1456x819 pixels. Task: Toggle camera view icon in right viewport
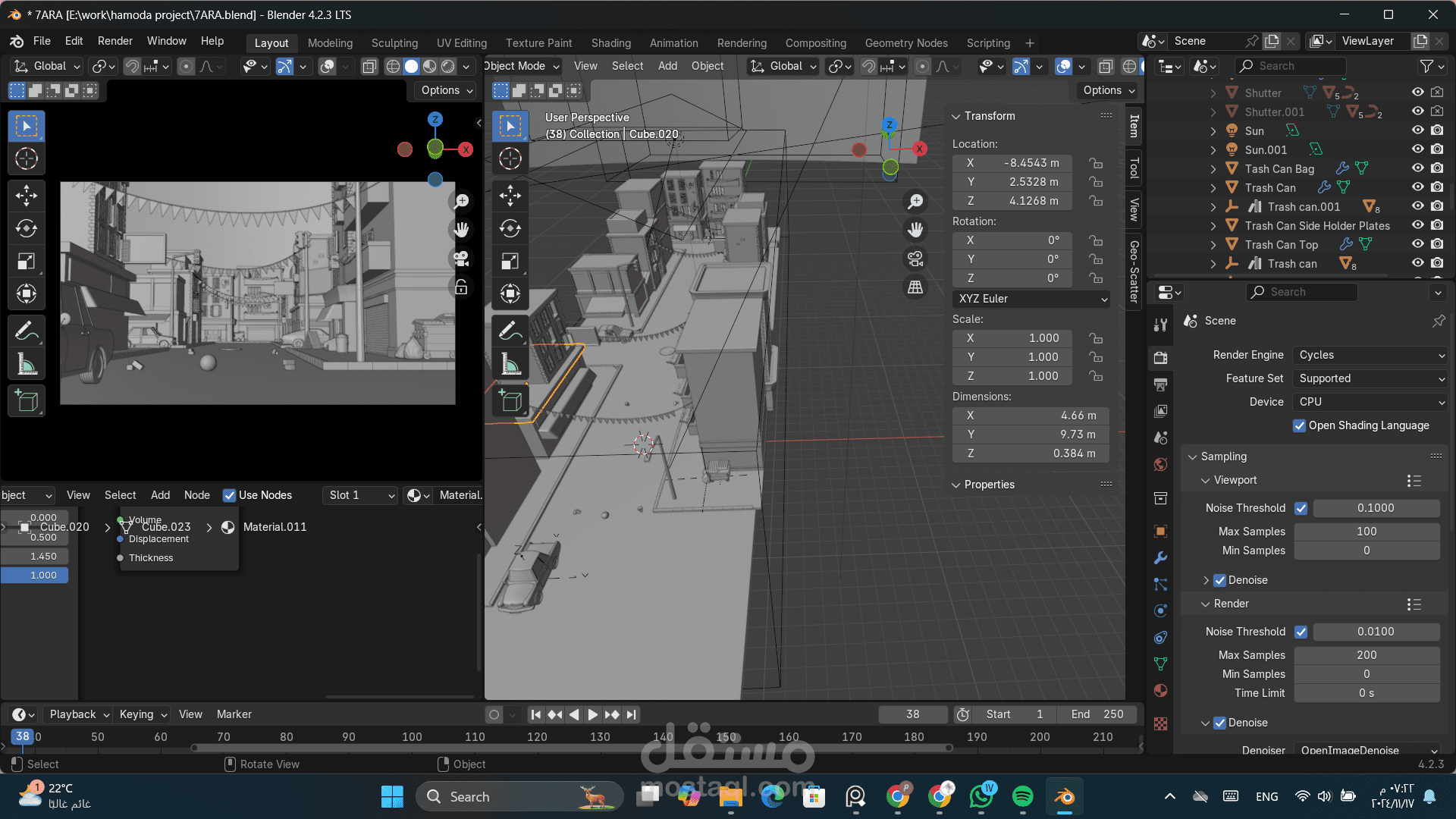(x=915, y=259)
